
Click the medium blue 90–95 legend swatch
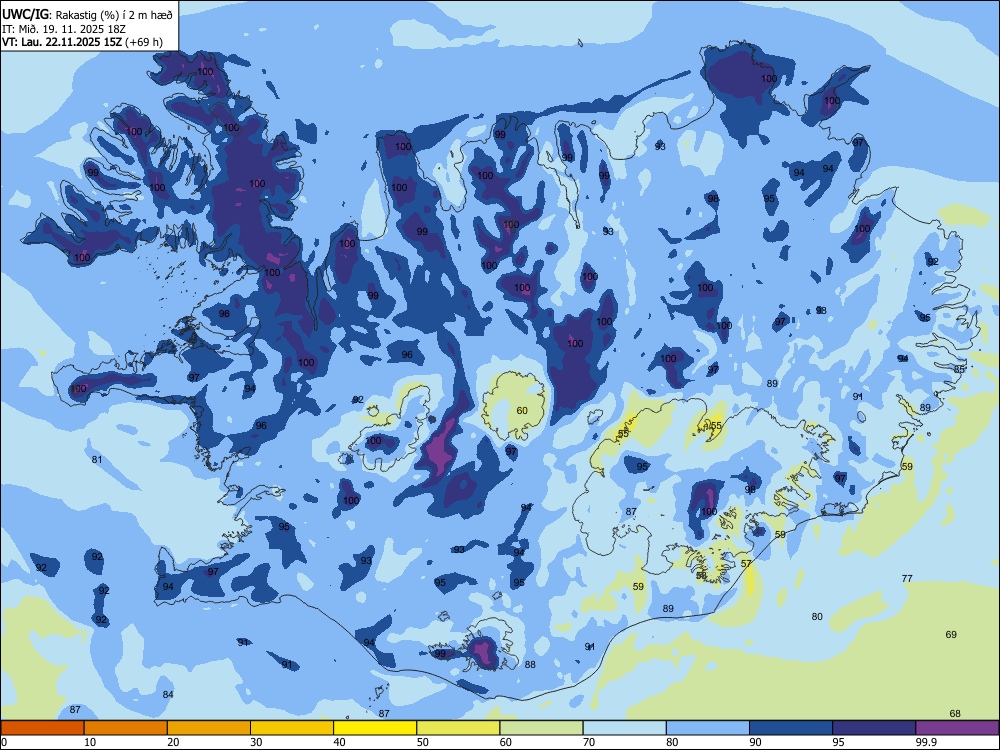click(x=791, y=728)
